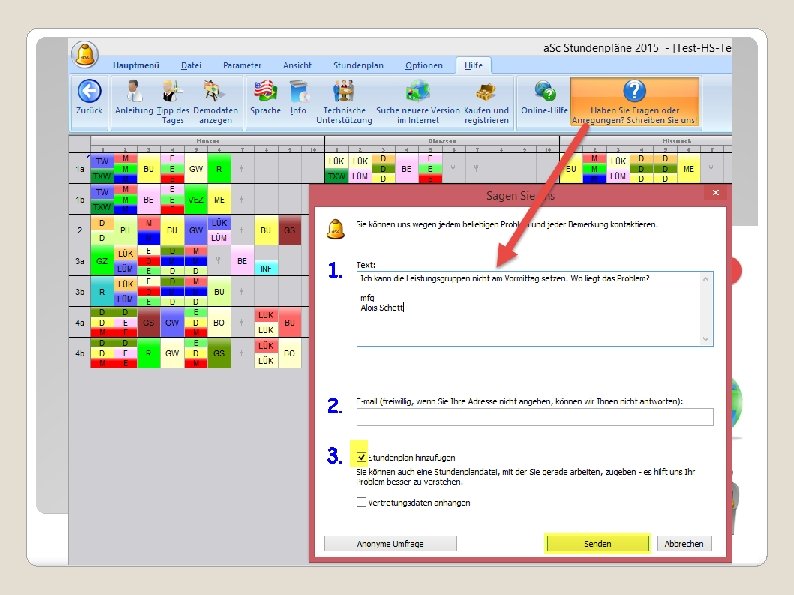Click the Info icon in ribbon
794x595 pixels.
[299, 92]
